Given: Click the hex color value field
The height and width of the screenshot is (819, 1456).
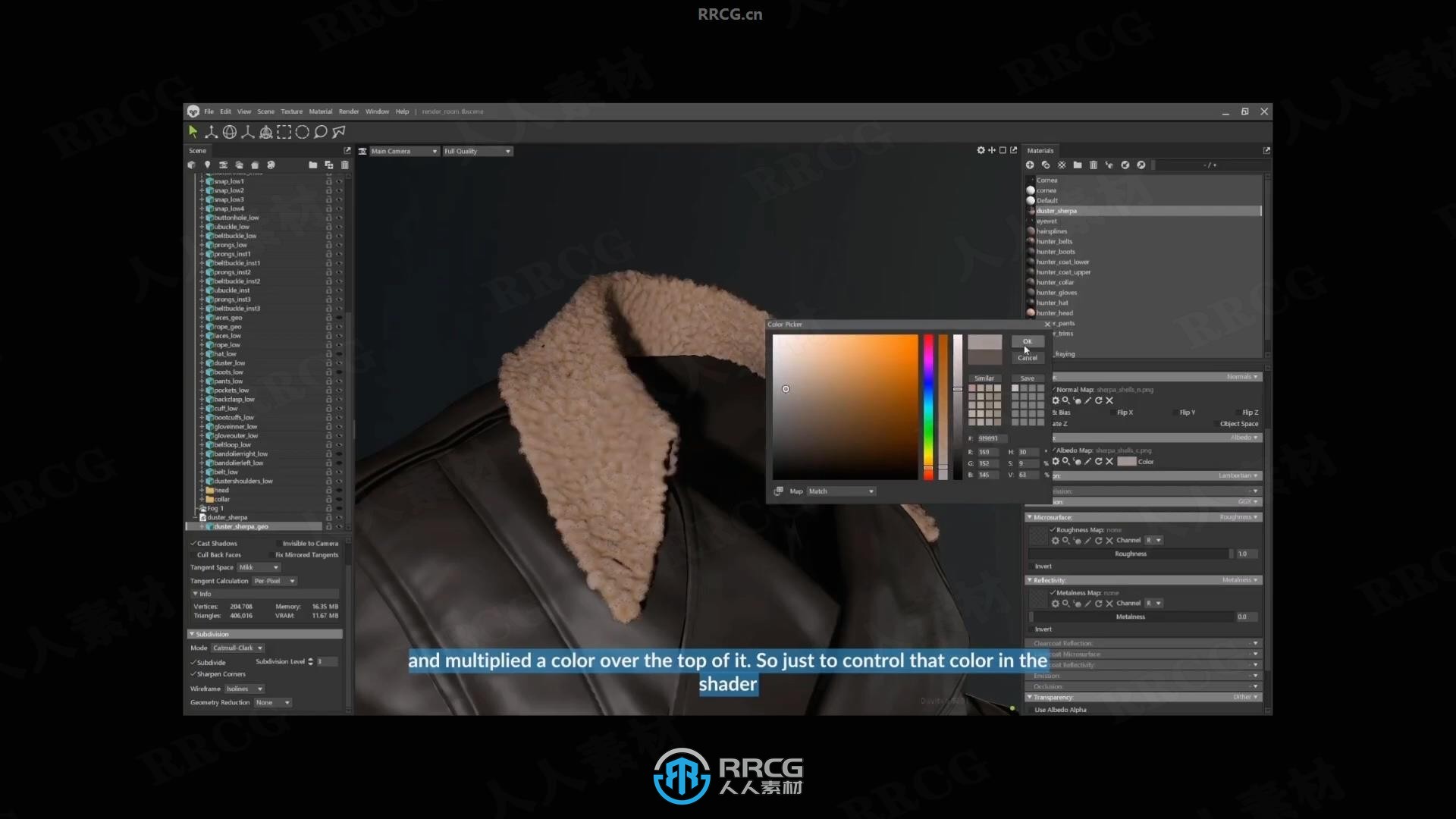Looking at the screenshot, I should (x=992, y=438).
